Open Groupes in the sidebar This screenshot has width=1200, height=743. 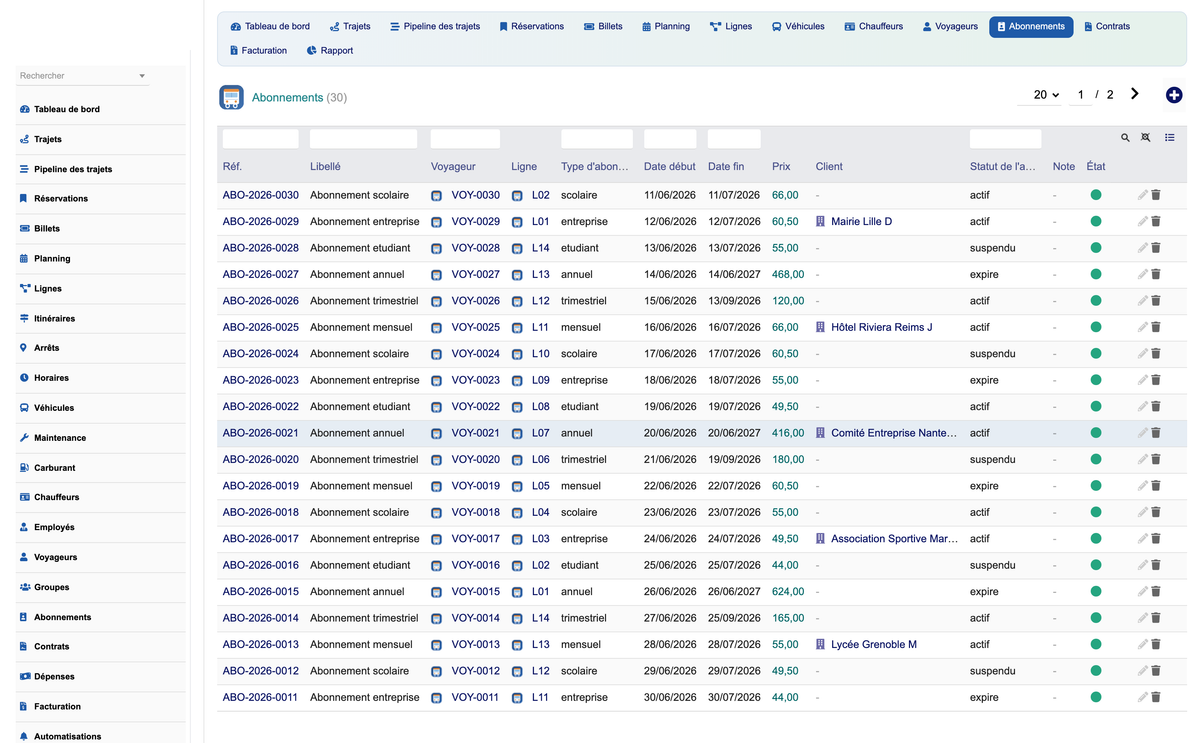point(51,587)
